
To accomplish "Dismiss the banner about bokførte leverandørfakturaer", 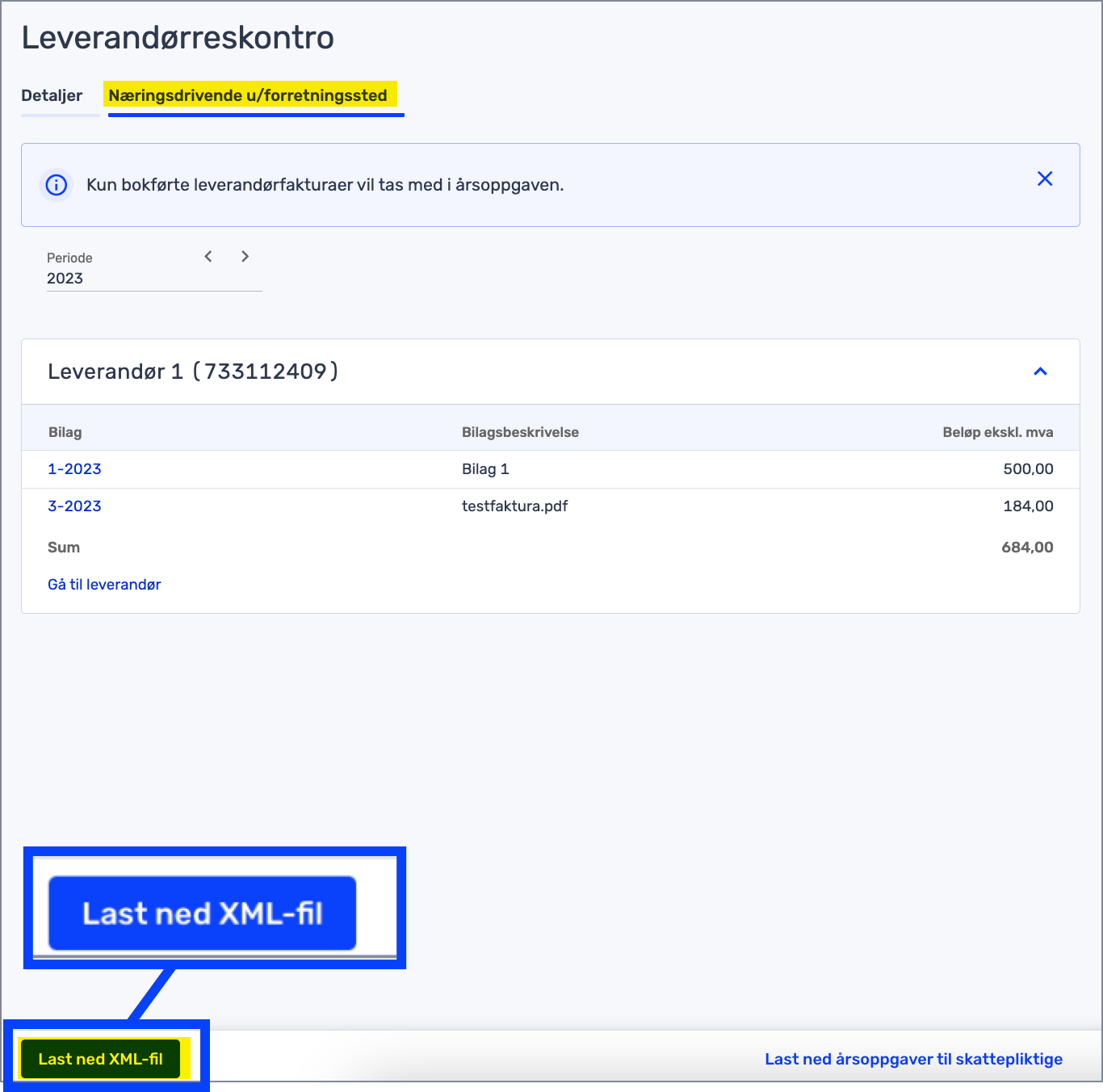I will coord(1045,178).
